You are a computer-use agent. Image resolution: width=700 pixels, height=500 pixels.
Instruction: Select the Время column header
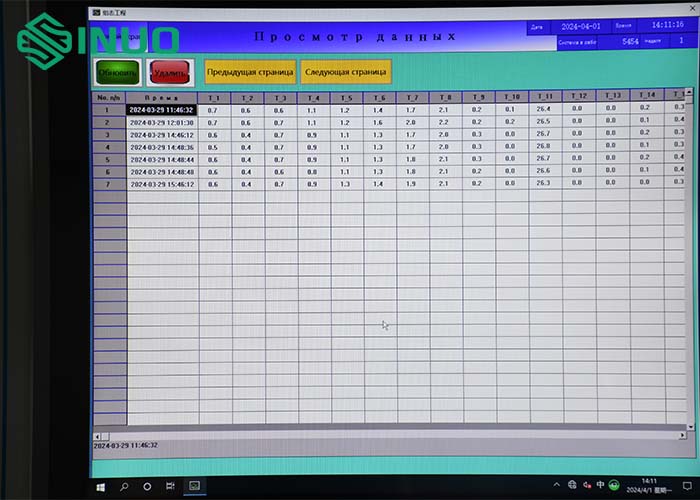pos(162,97)
